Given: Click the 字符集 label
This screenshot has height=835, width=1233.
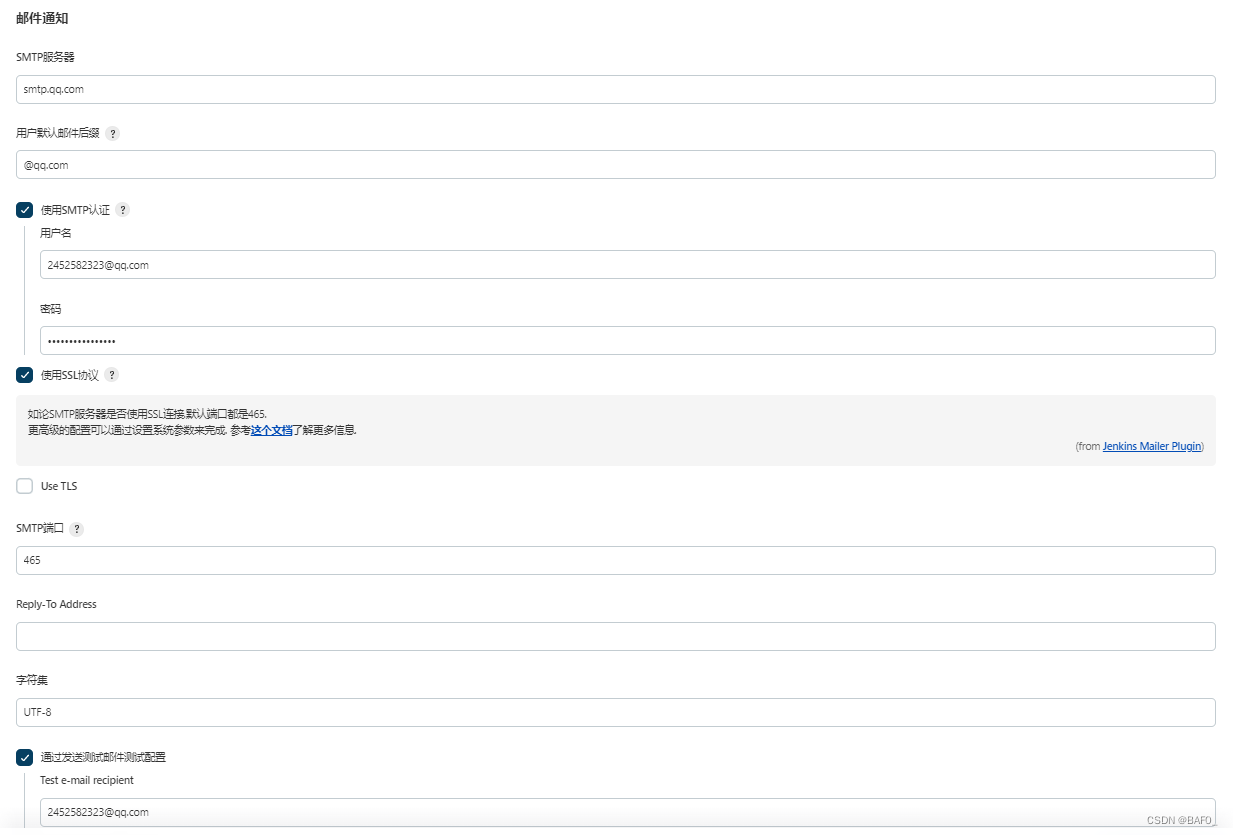Looking at the screenshot, I should coord(32,680).
